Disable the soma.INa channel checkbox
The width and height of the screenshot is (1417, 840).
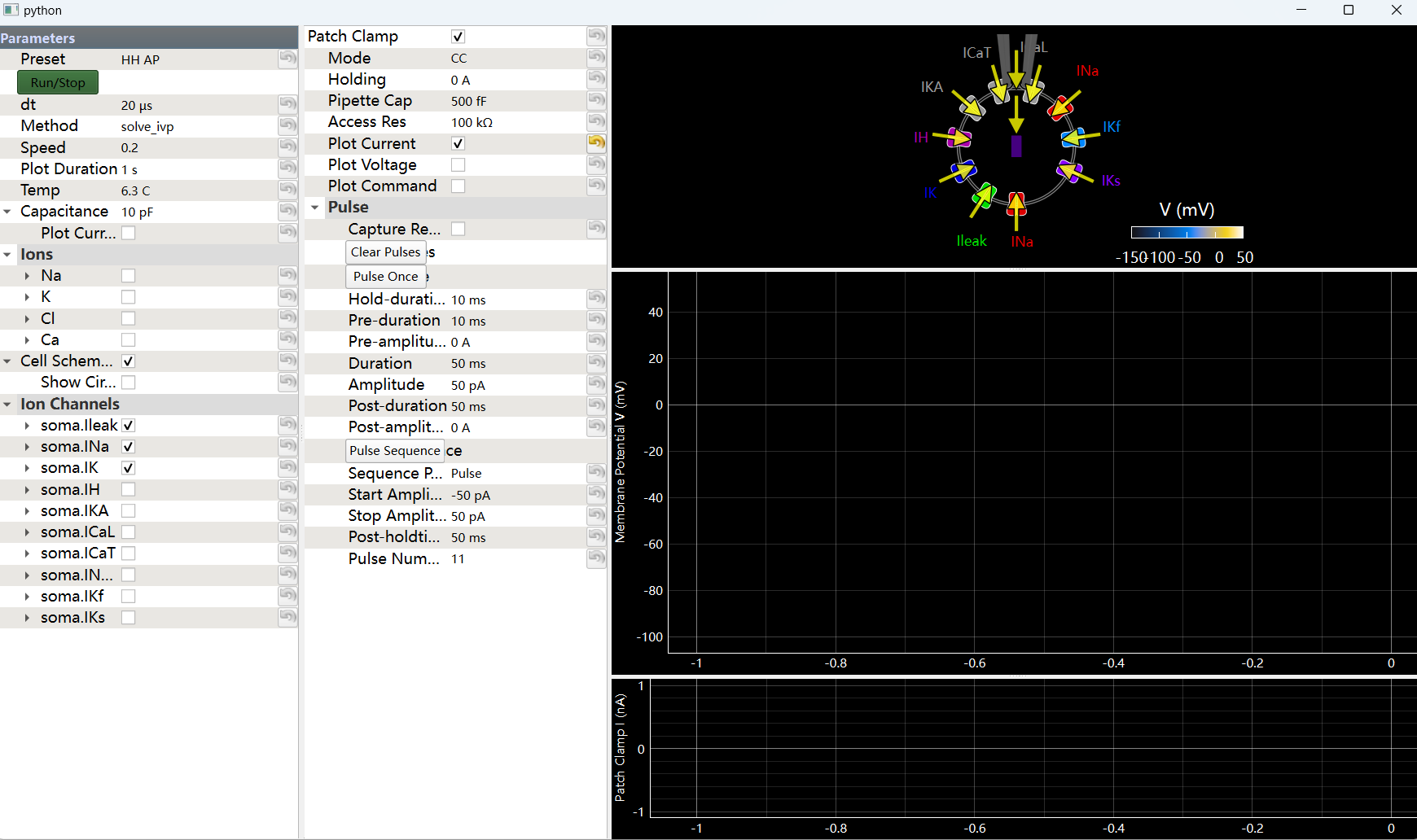(x=128, y=447)
